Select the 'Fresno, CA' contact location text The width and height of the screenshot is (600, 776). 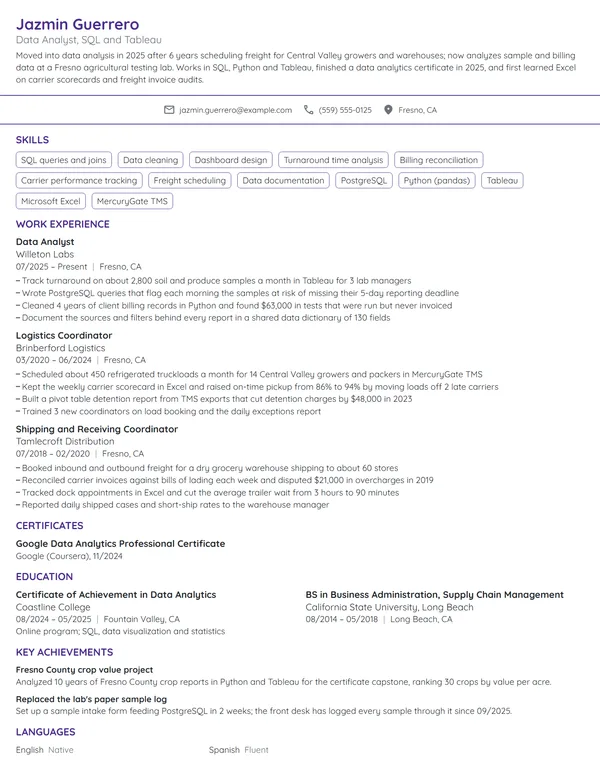[417, 110]
